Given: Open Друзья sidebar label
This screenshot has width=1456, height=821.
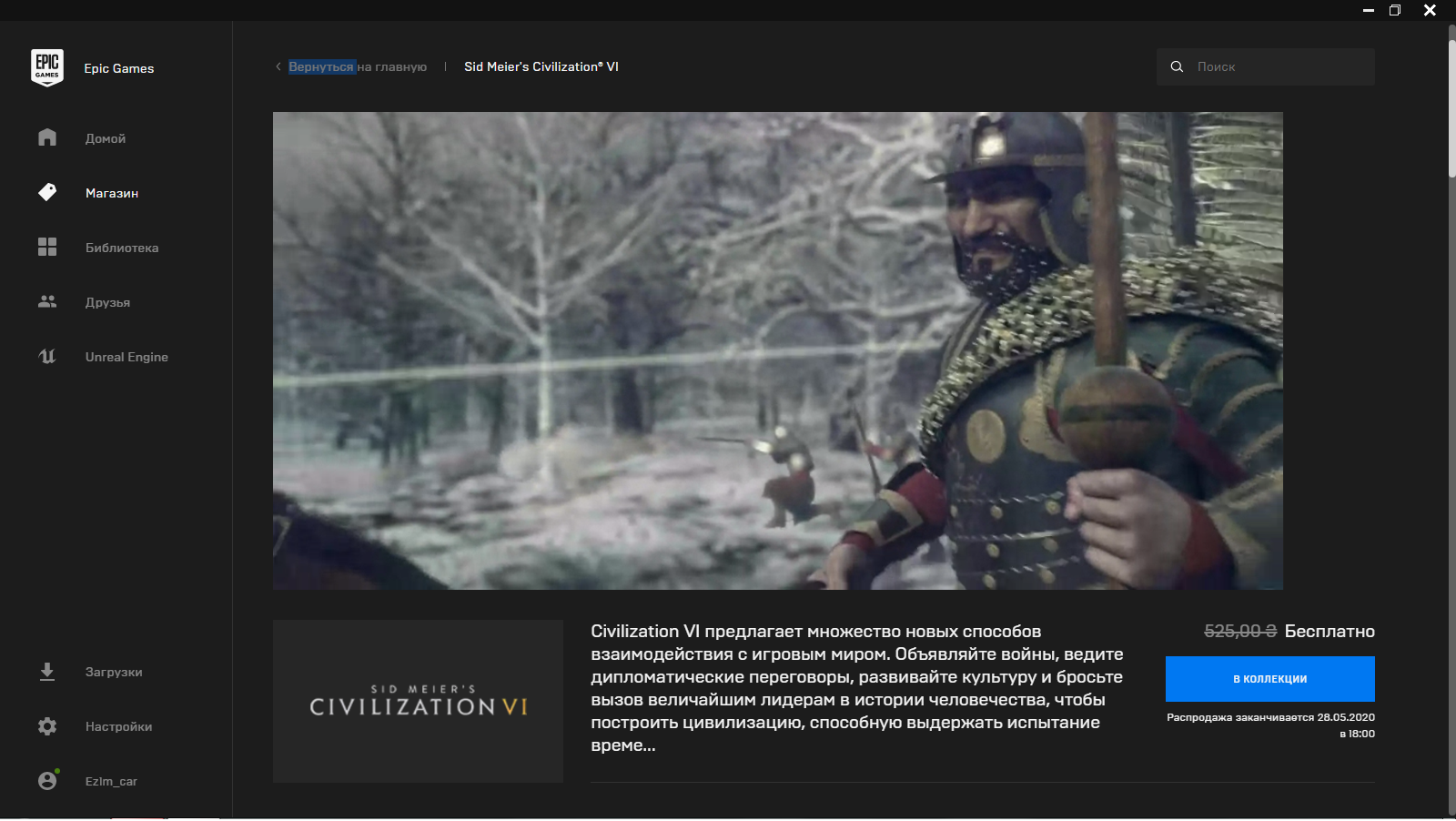Looking at the screenshot, I should pyautogui.click(x=107, y=302).
